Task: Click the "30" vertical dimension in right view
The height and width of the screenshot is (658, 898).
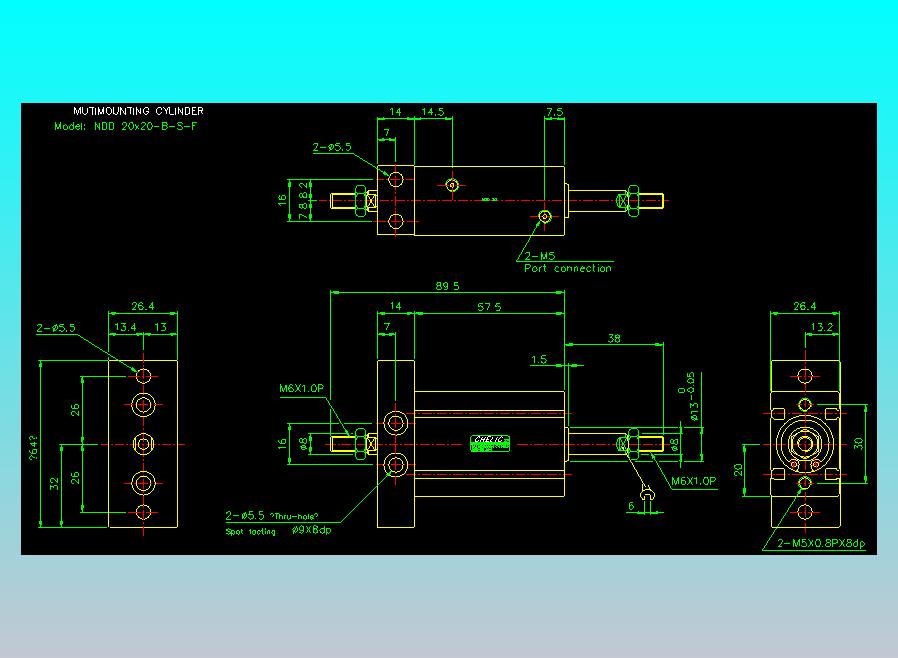Action: (858, 444)
